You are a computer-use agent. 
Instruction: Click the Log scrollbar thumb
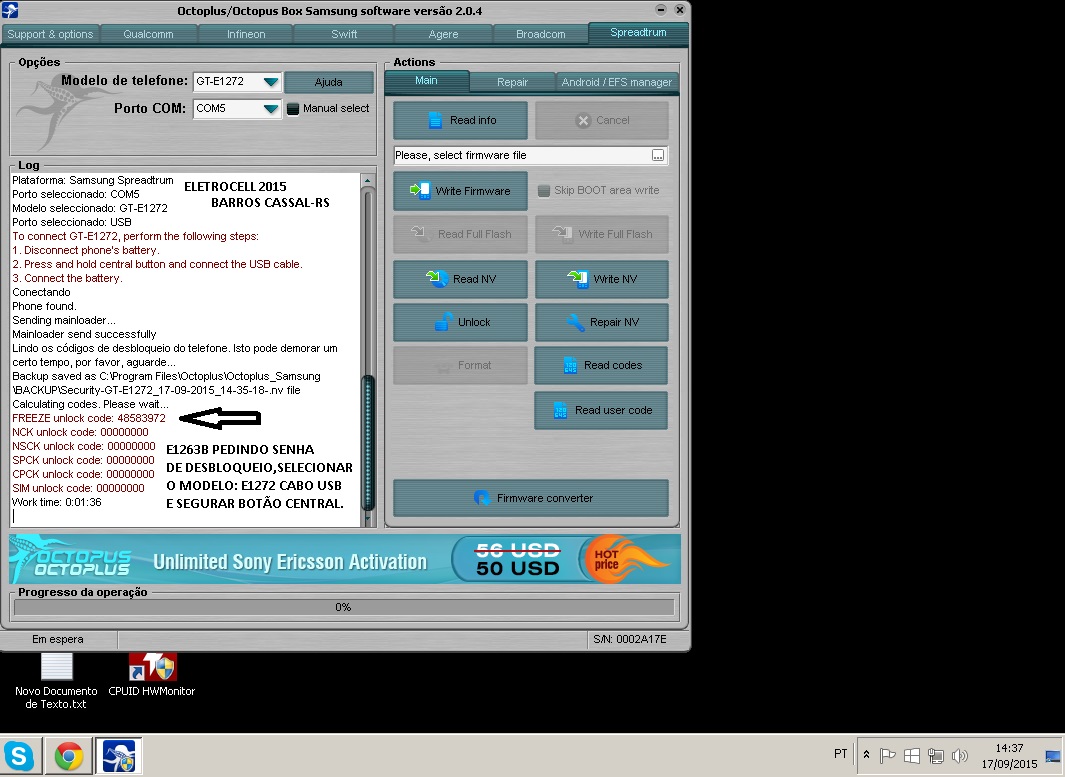[369, 443]
